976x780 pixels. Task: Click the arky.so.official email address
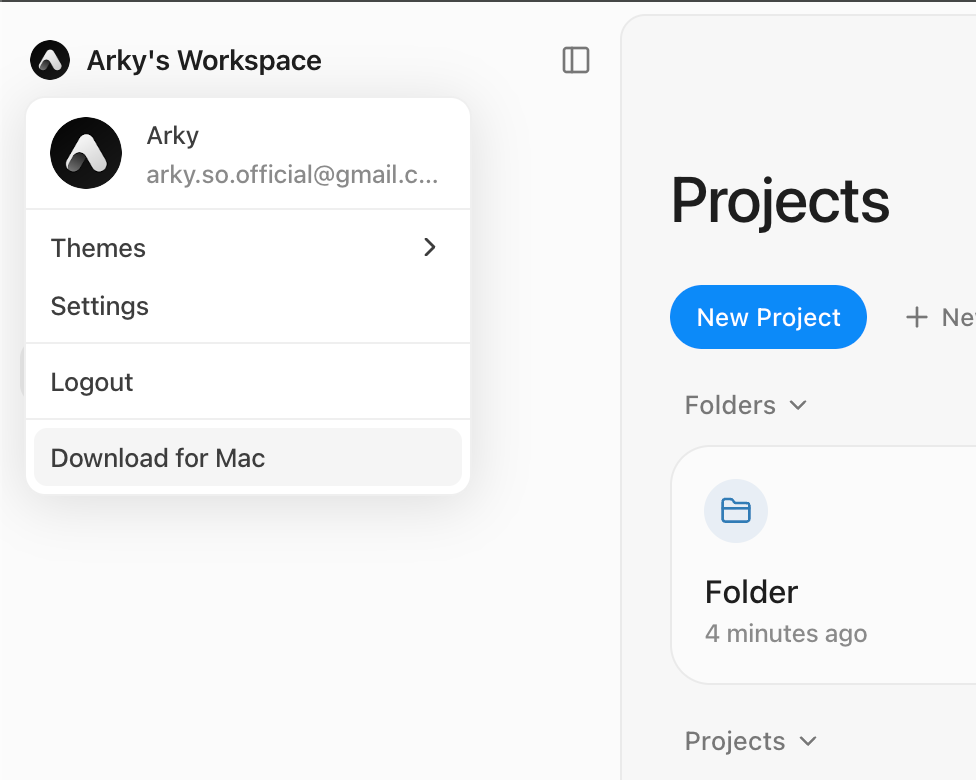click(292, 175)
